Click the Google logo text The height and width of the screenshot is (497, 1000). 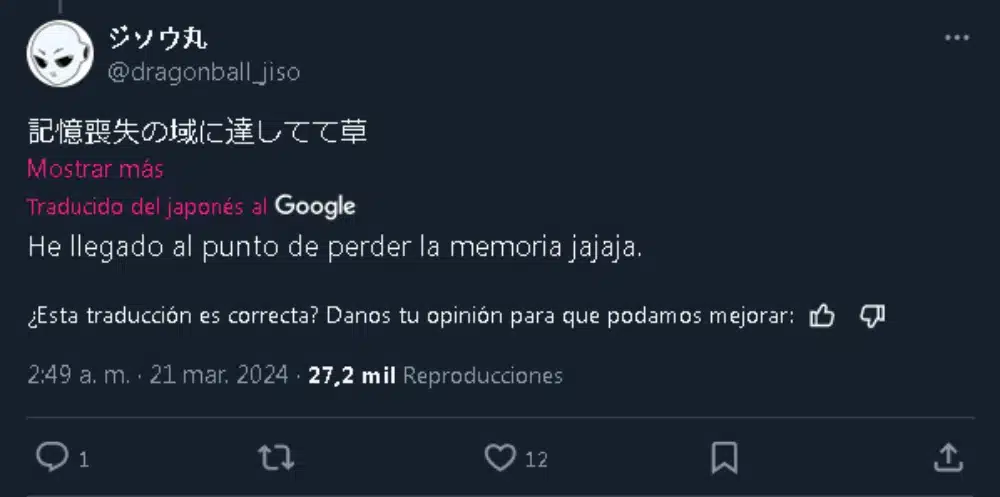315,207
